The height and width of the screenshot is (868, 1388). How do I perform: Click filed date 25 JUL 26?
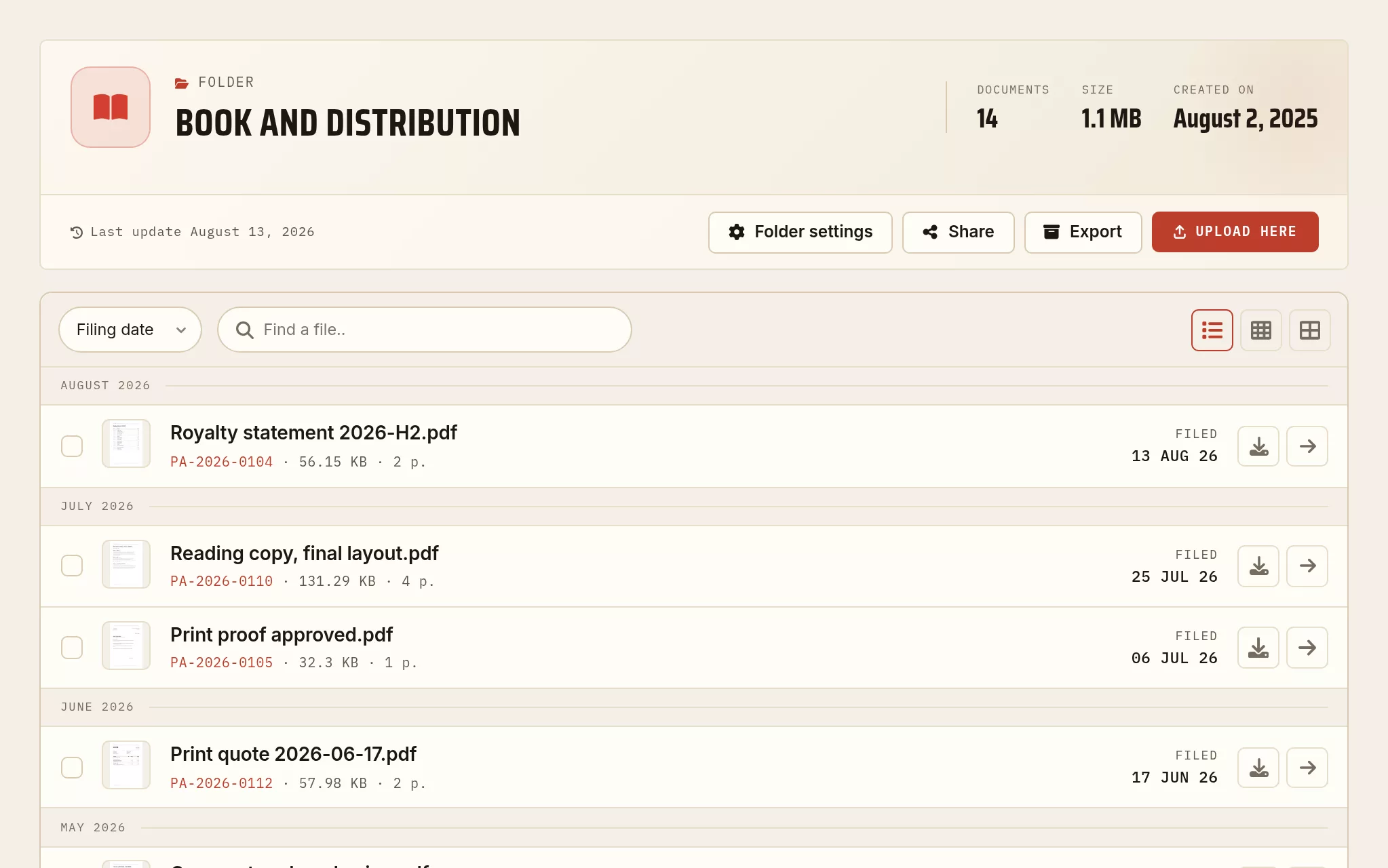[1174, 577]
